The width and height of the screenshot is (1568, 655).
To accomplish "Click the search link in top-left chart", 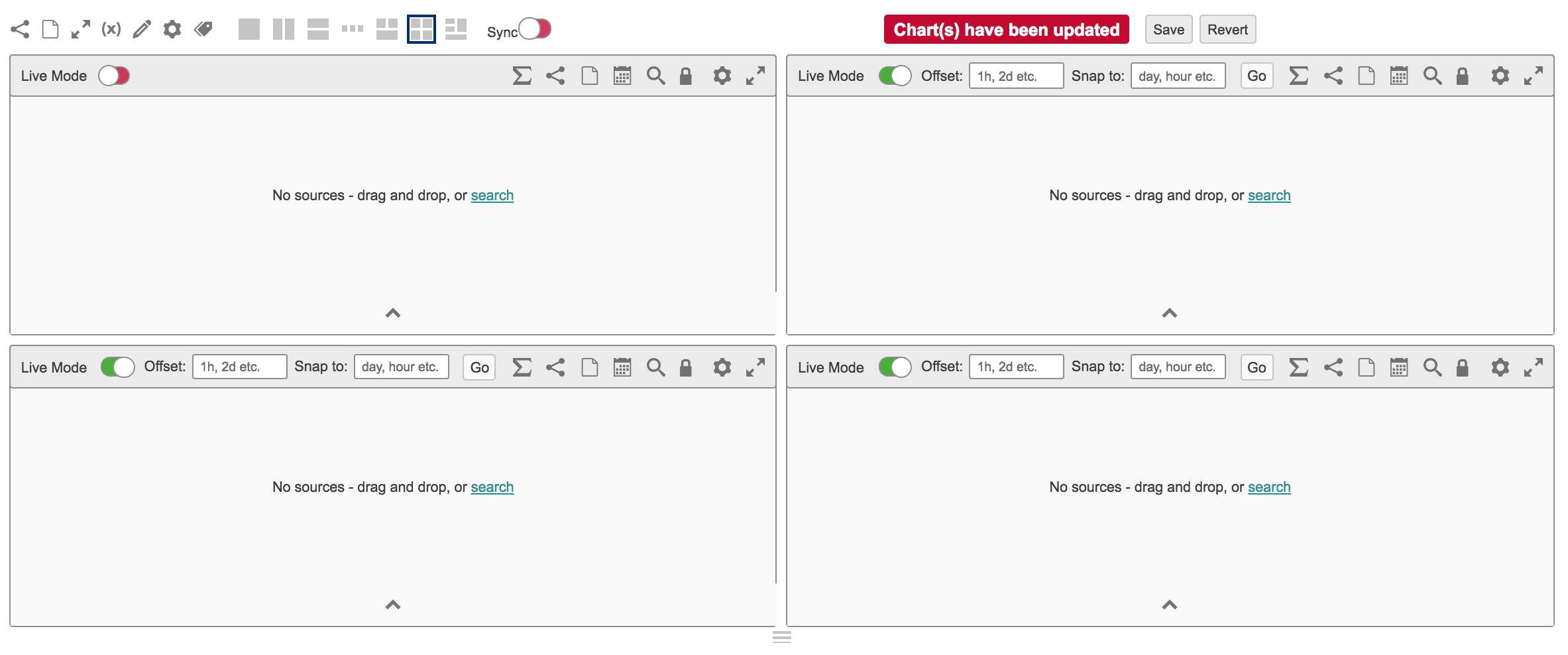I will [492, 196].
